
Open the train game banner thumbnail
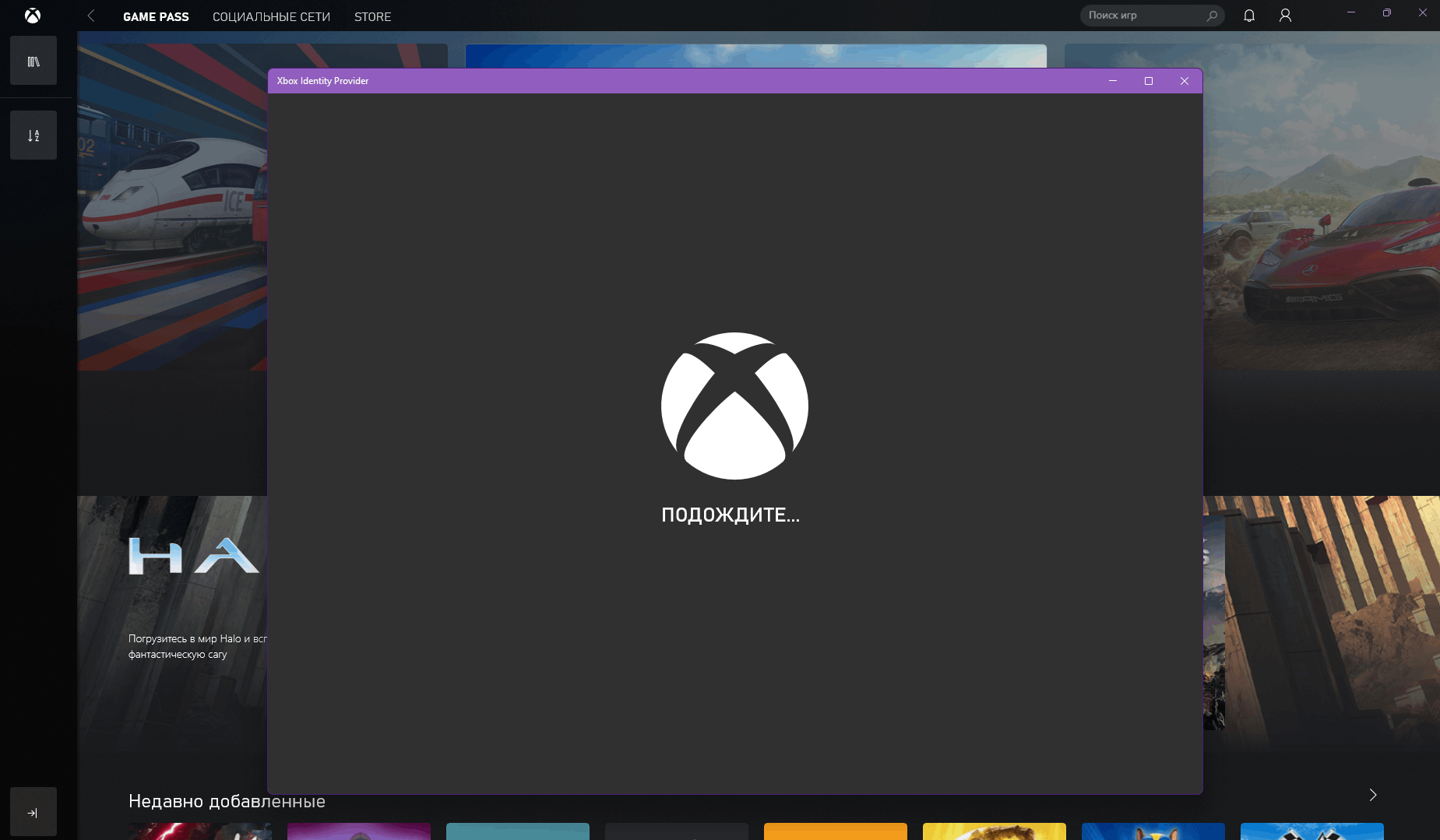coord(172,206)
